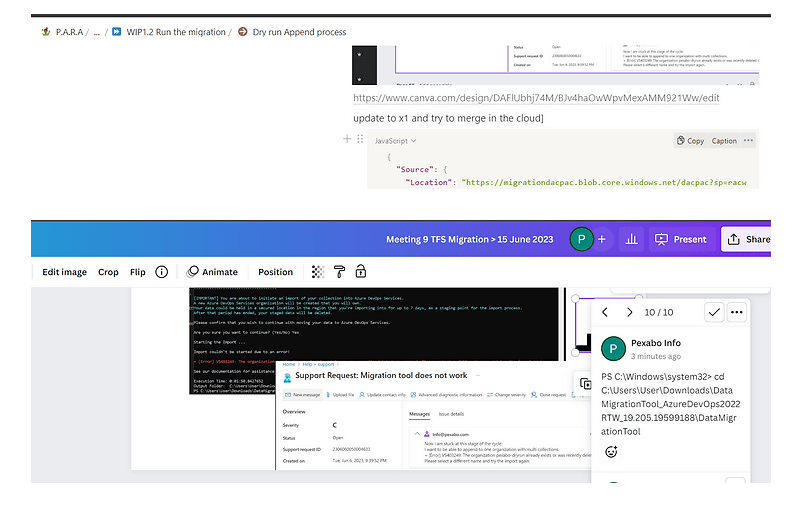Show image info circle icon

point(161,272)
